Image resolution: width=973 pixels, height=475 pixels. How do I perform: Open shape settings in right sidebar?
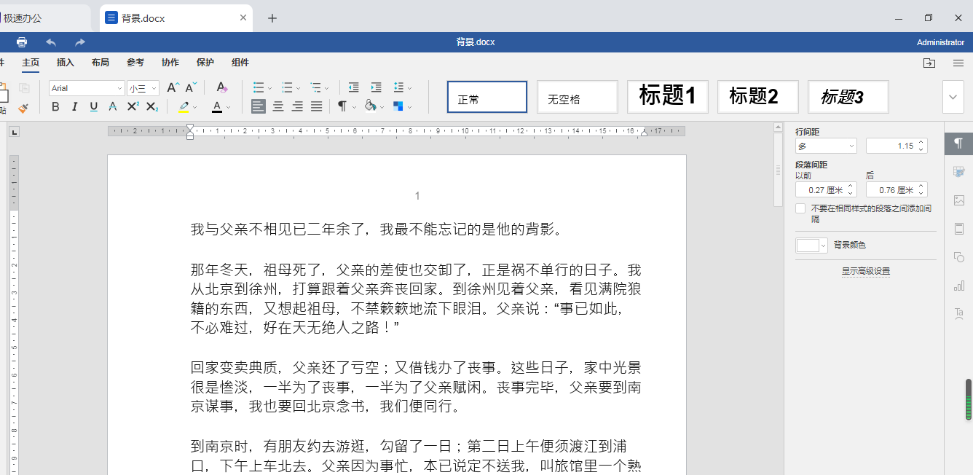(959, 257)
